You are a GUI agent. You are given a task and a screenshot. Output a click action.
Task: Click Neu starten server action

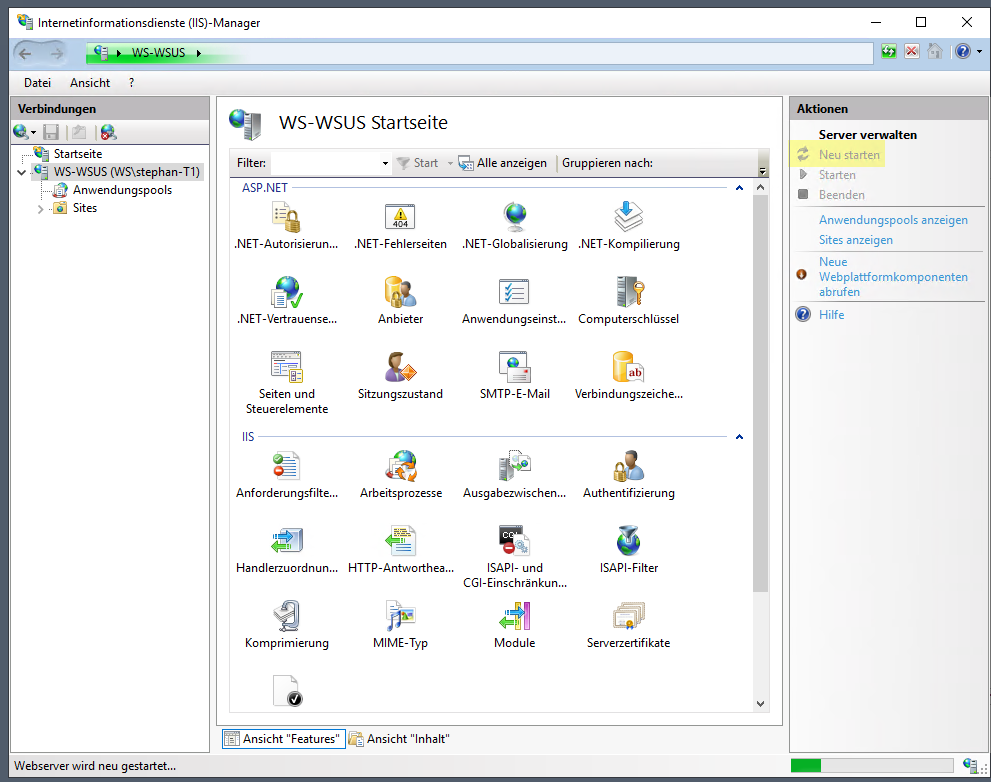point(849,155)
